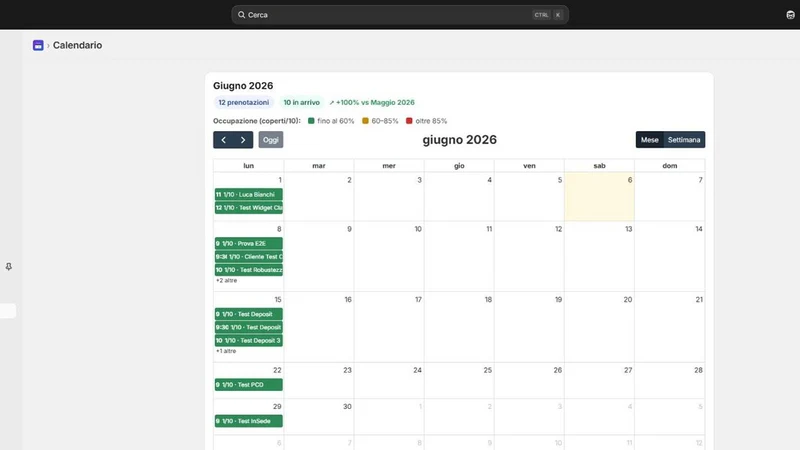Open the Test InSede booking
This screenshot has height=450, width=800.
click(x=248, y=421)
